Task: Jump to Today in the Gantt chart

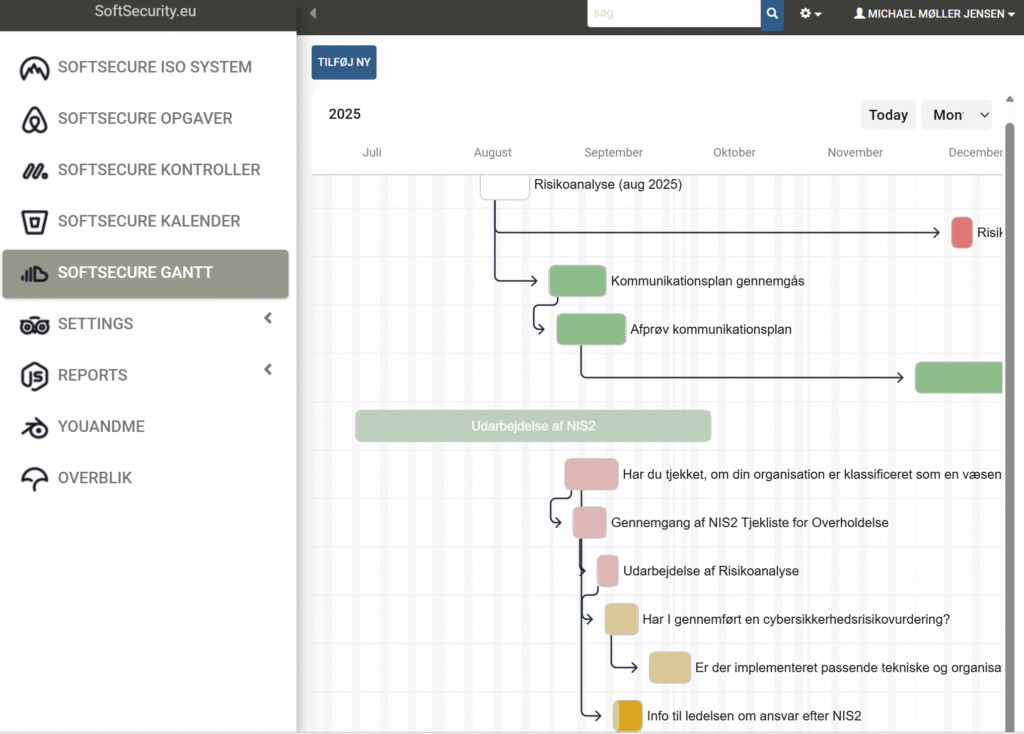Action: click(887, 115)
